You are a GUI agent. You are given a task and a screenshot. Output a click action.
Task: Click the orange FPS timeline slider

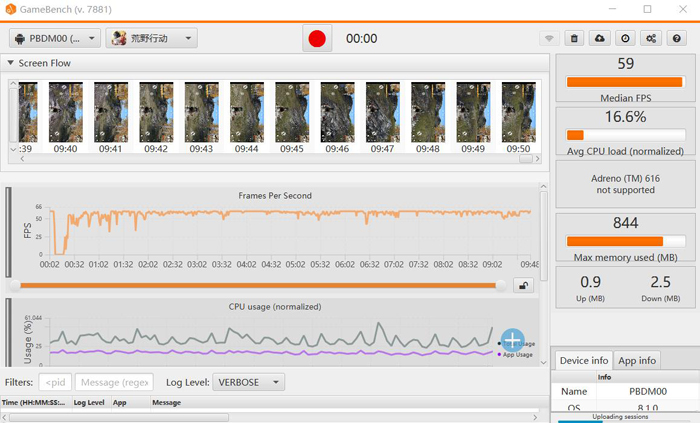pyautogui.click(x=260, y=285)
